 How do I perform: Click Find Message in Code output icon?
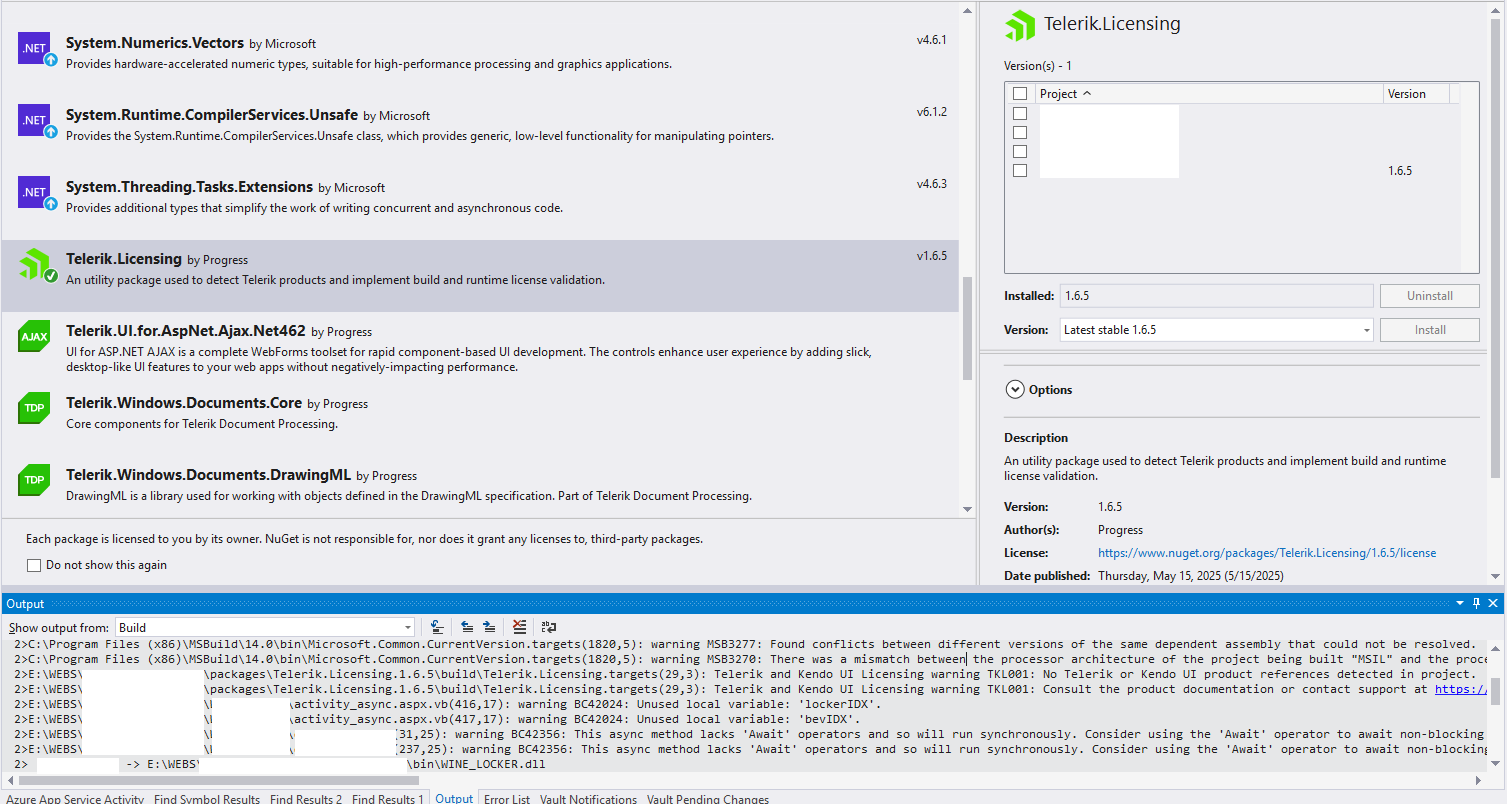point(438,627)
